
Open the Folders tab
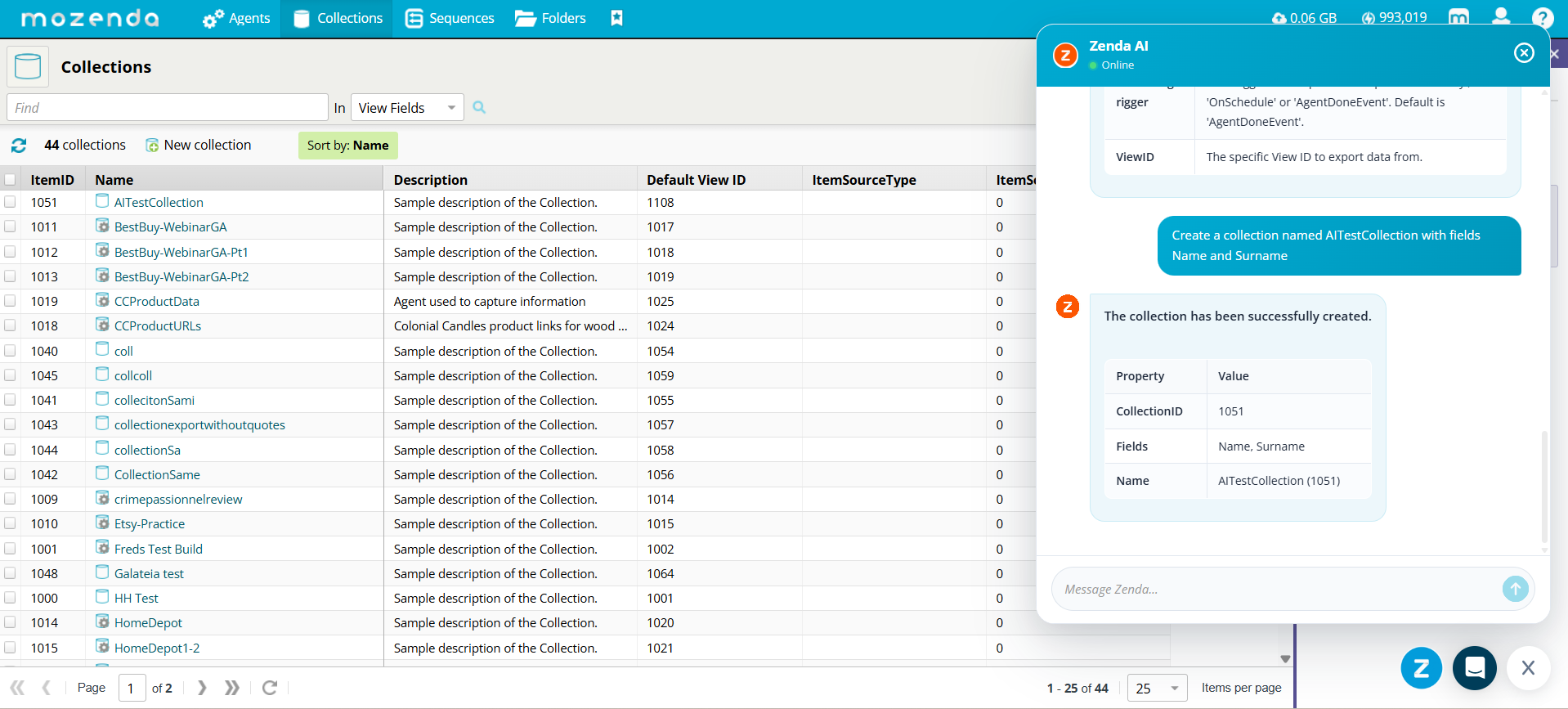[x=550, y=18]
